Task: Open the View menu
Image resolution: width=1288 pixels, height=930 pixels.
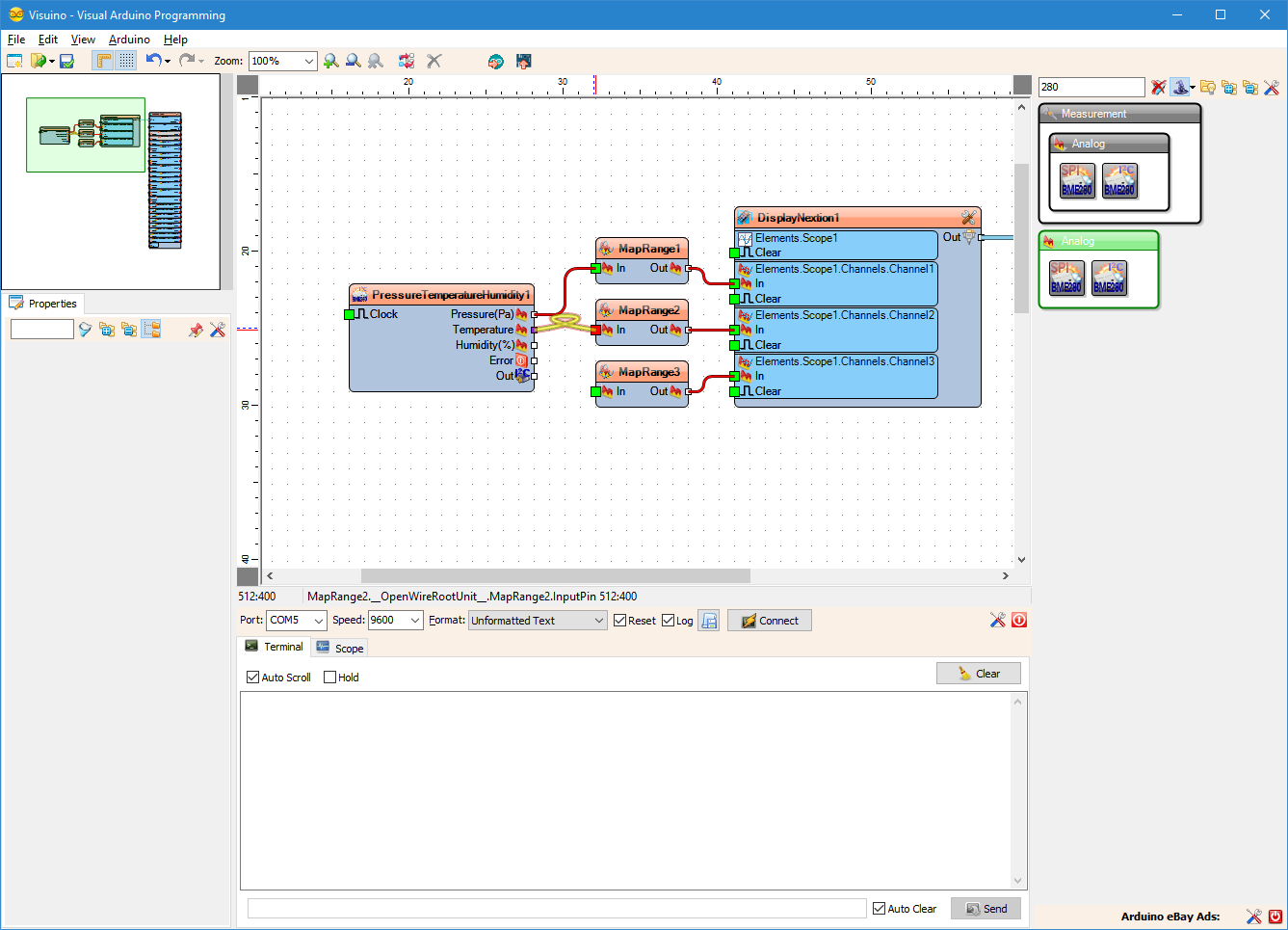Action: 83,40
